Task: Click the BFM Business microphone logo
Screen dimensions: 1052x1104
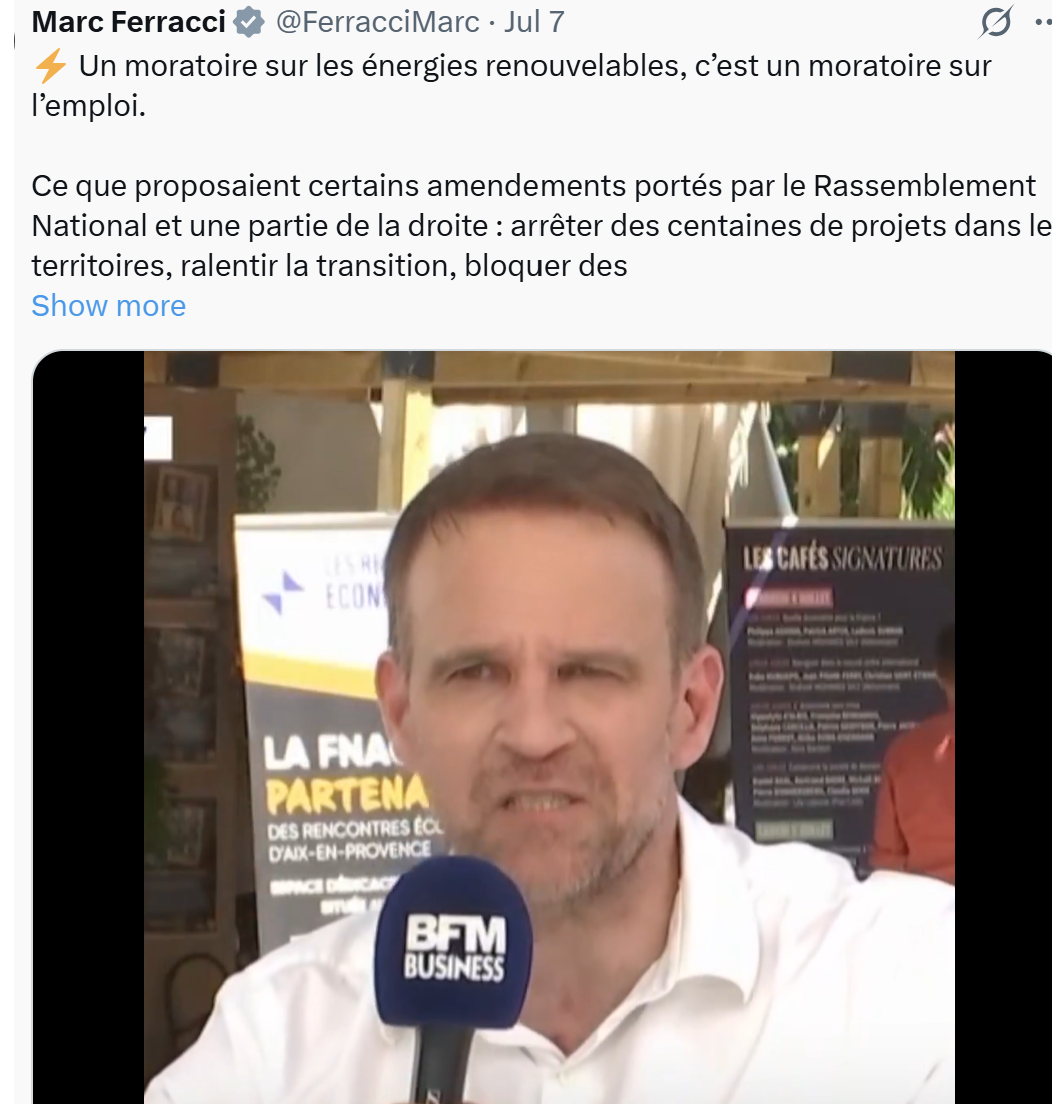Action: 454,947
